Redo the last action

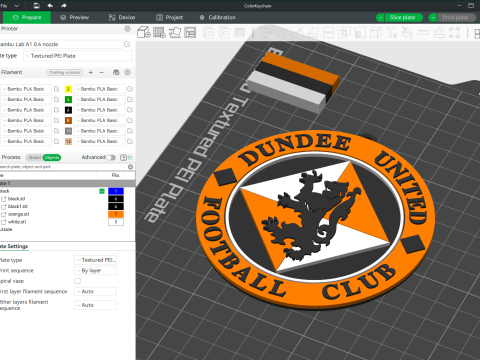[x=64, y=6]
